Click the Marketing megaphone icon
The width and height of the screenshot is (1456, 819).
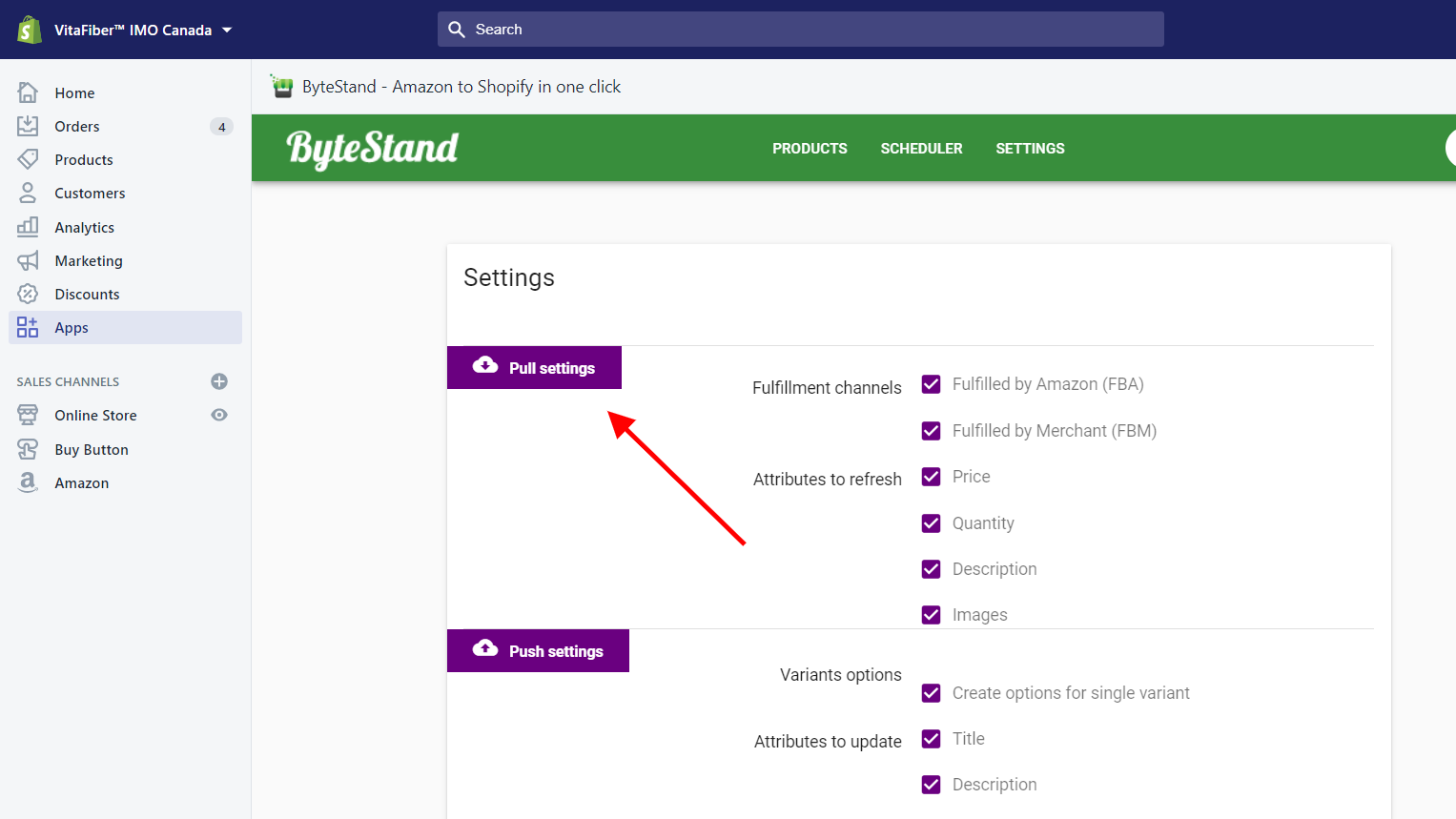(28, 260)
